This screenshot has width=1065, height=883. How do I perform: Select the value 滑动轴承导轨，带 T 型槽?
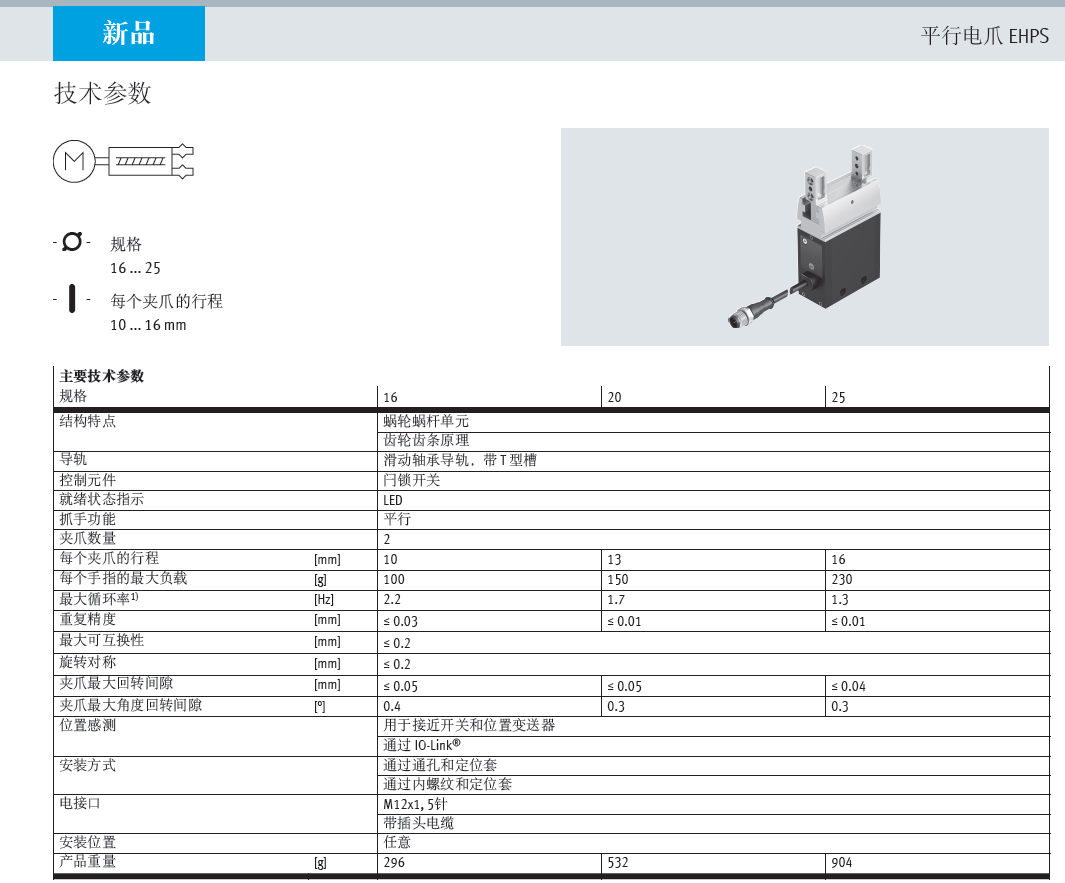tap(460, 460)
